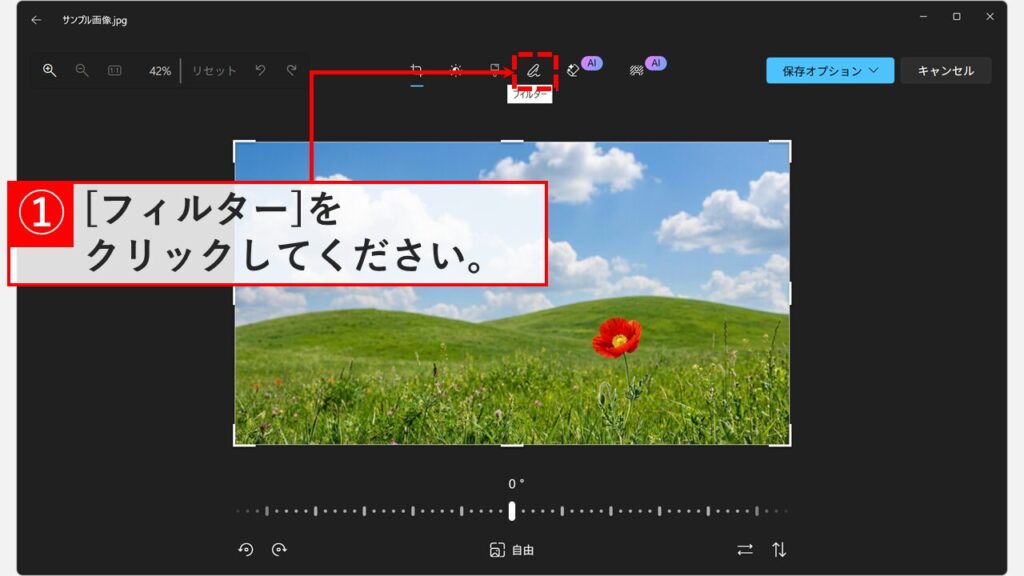Select the 1:1 actual size icon

point(117,71)
